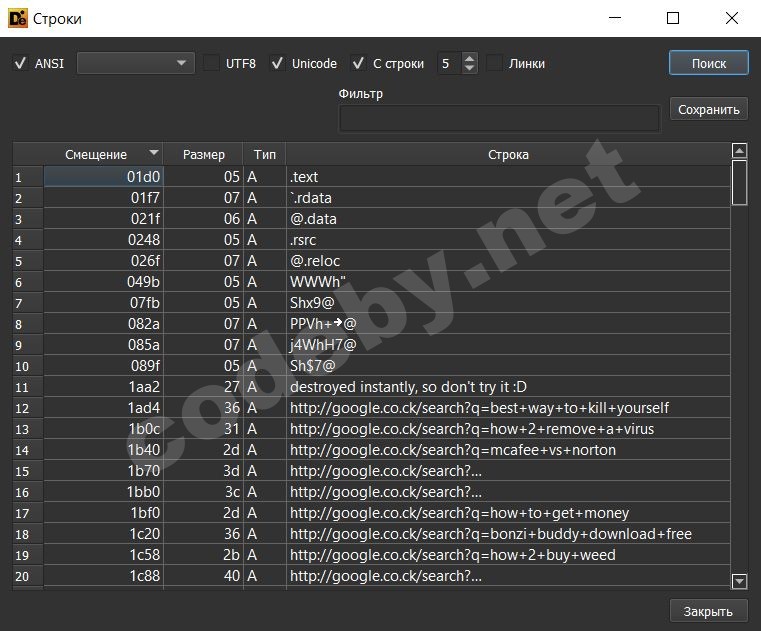Select the @.data string row
Viewport: 761px width, 631px height.
tap(508, 218)
